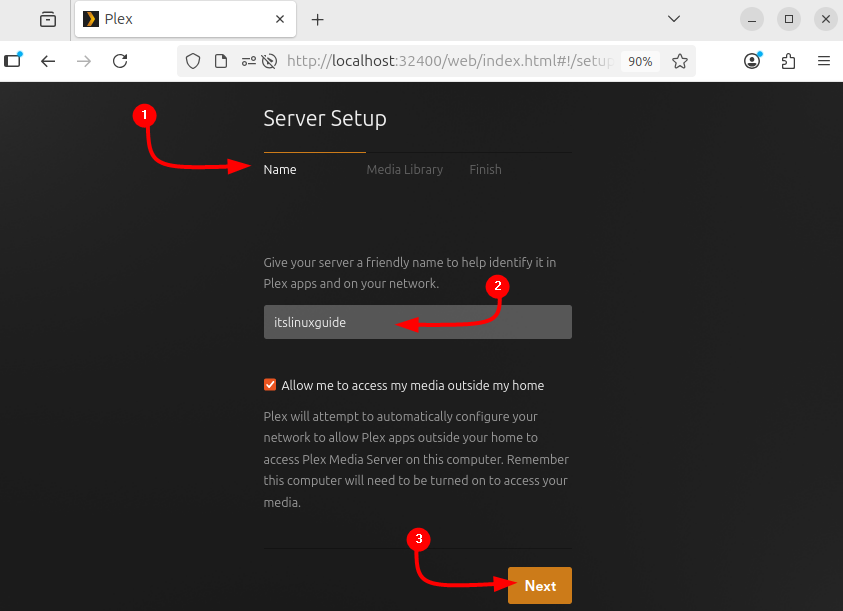The width and height of the screenshot is (843, 611).
Task: Click the autoplay blocked icon in the address bar
Action: click(x=269, y=61)
